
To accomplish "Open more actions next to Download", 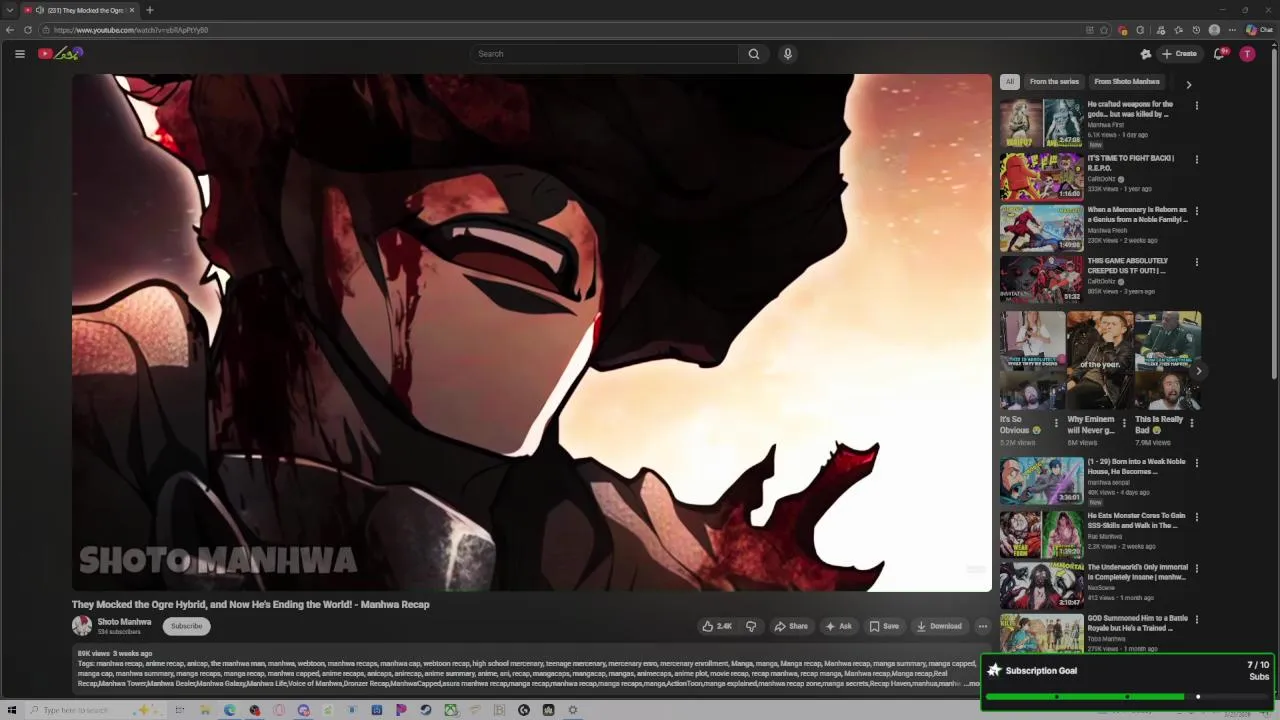I will click(x=983, y=626).
